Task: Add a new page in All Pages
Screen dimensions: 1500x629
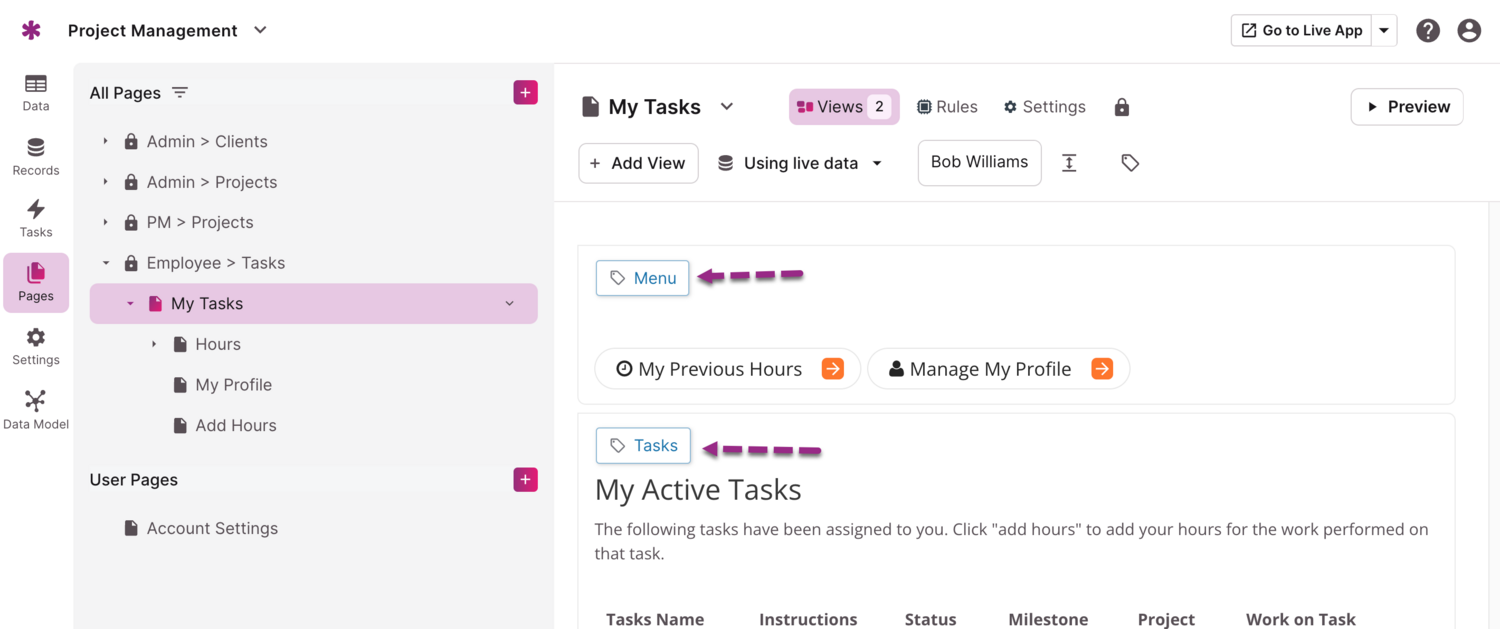Action: click(525, 93)
